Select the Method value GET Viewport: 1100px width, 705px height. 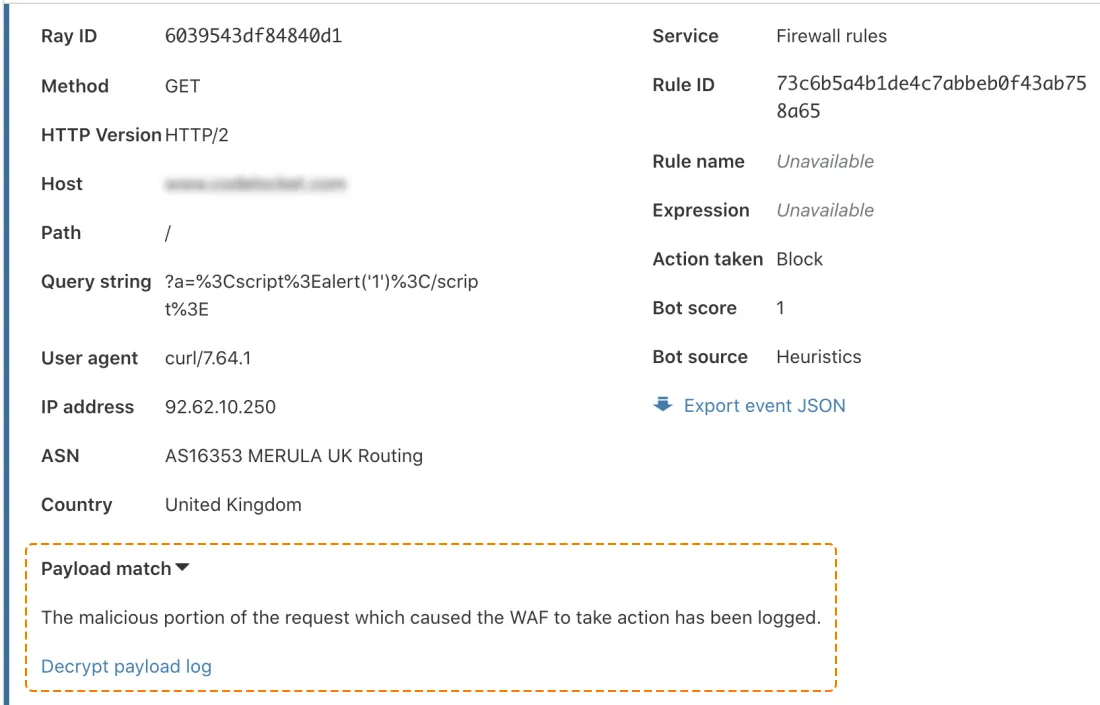point(181,86)
